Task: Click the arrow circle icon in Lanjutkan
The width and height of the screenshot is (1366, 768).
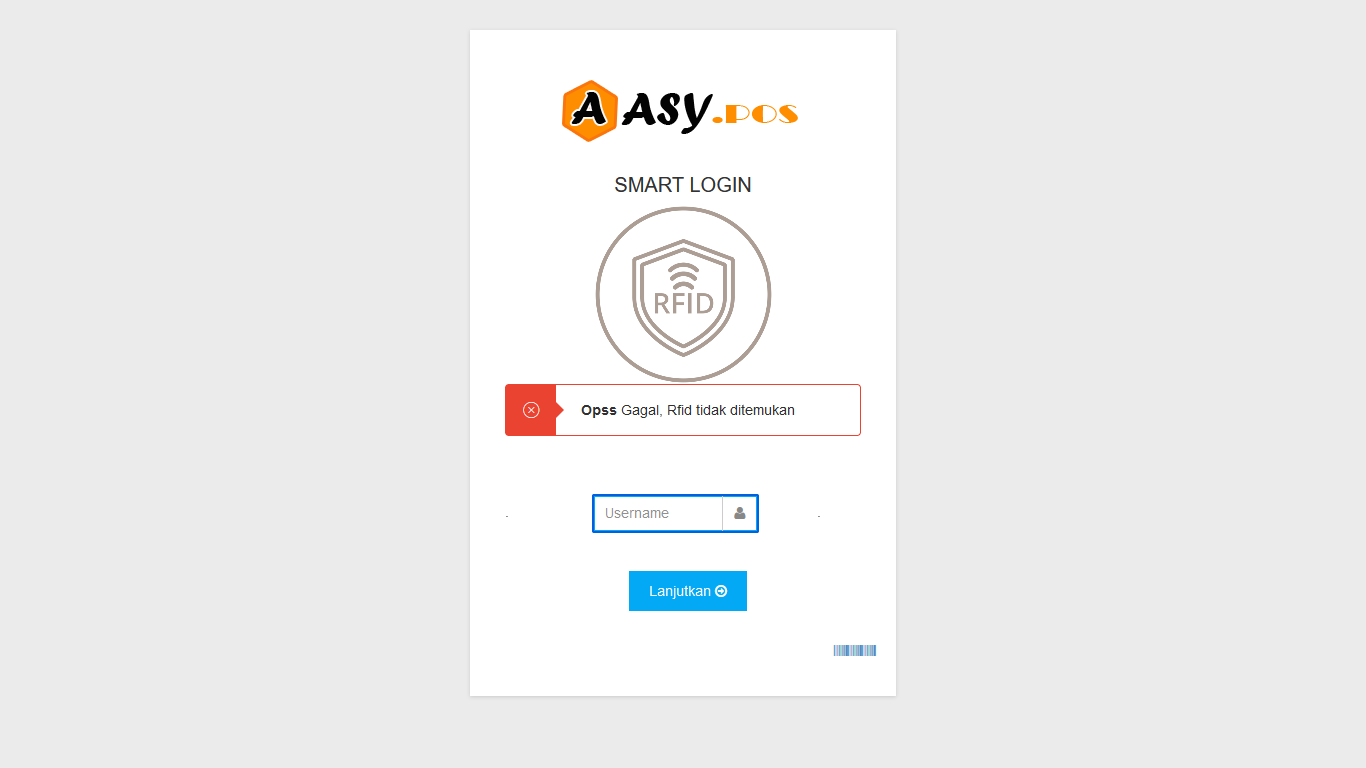Action: pyautogui.click(x=721, y=591)
